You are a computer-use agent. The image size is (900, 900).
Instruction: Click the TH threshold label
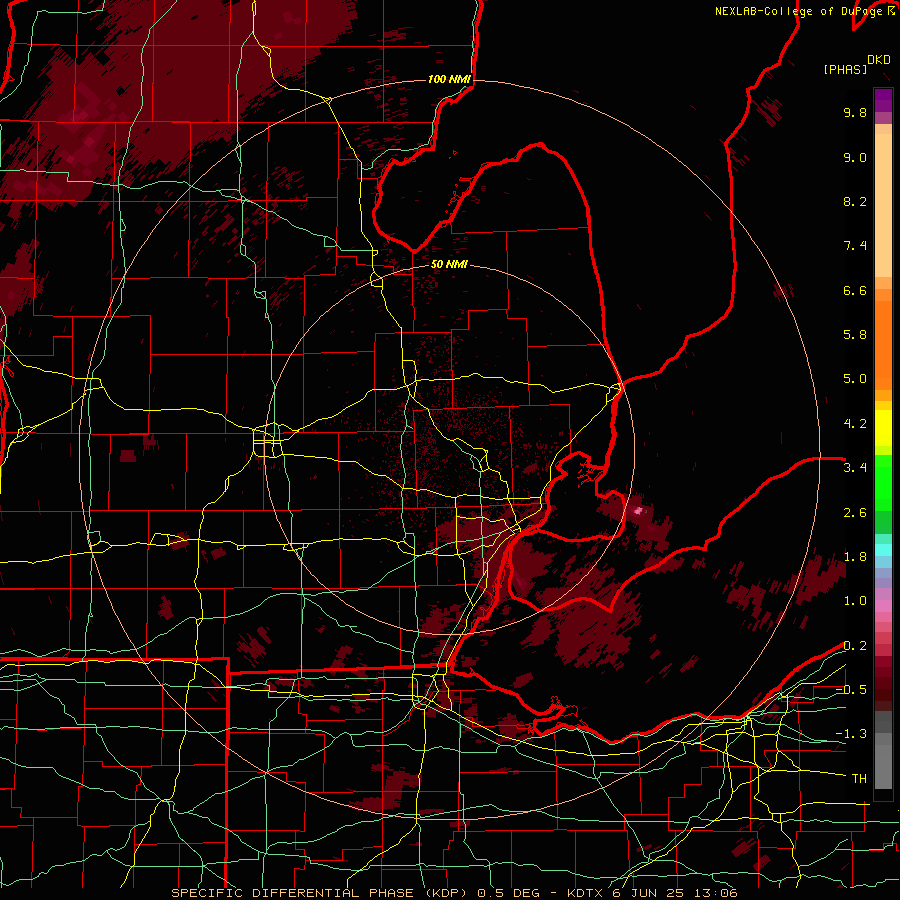(x=859, y=779)
